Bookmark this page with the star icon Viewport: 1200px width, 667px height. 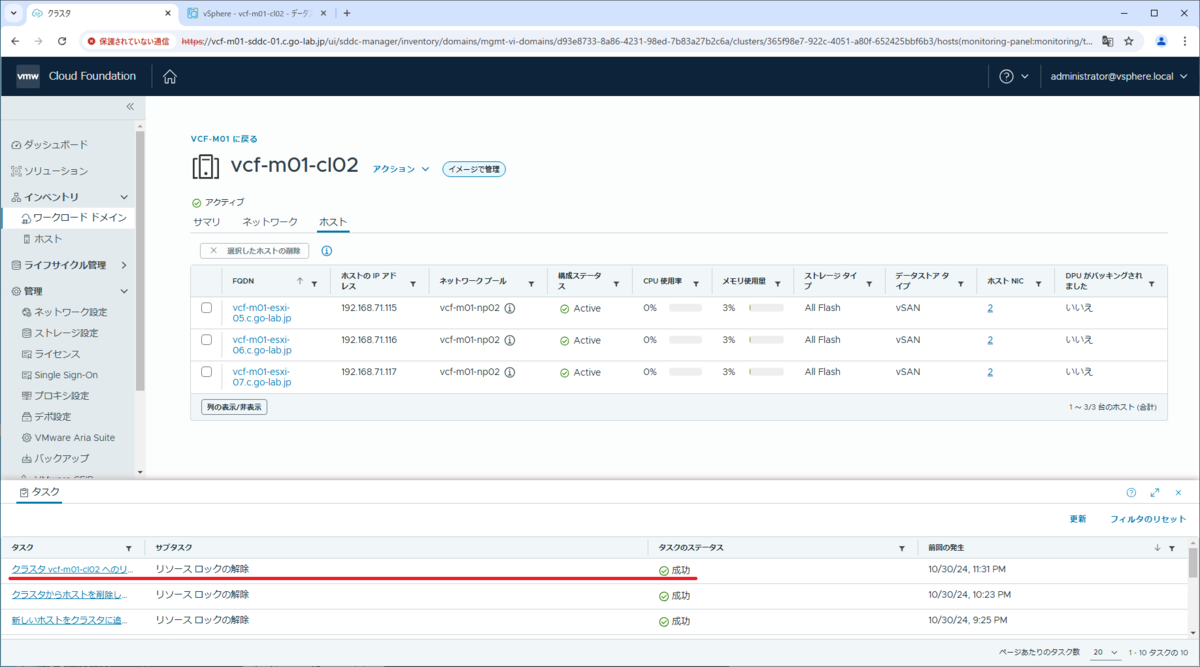1129,41
